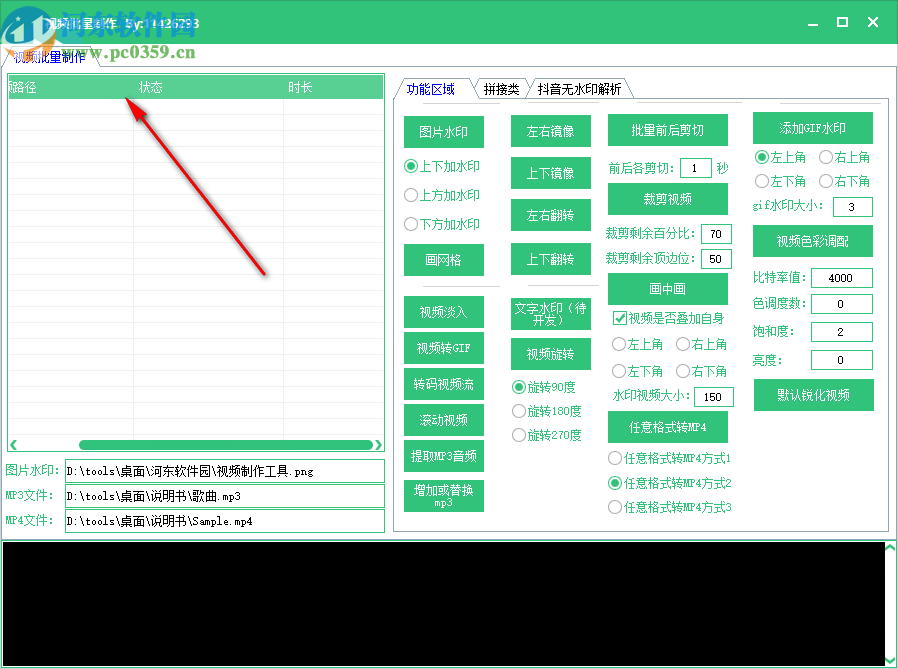Edit the 裁剪剩余百分比 field
This screenshot has width=898, height=669.
(716, 234)
